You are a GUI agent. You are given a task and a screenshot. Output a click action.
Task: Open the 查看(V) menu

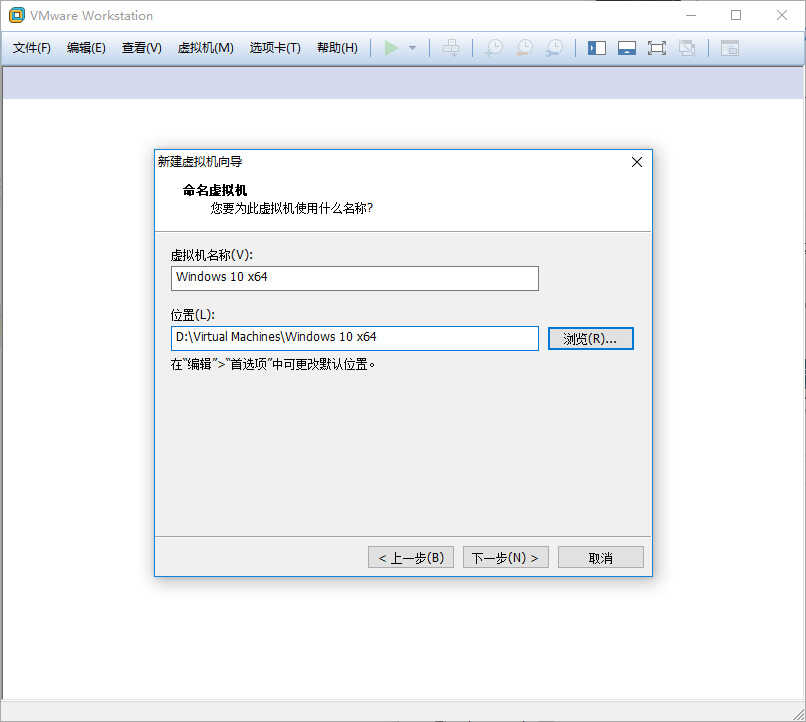click(x=141, y=48)
